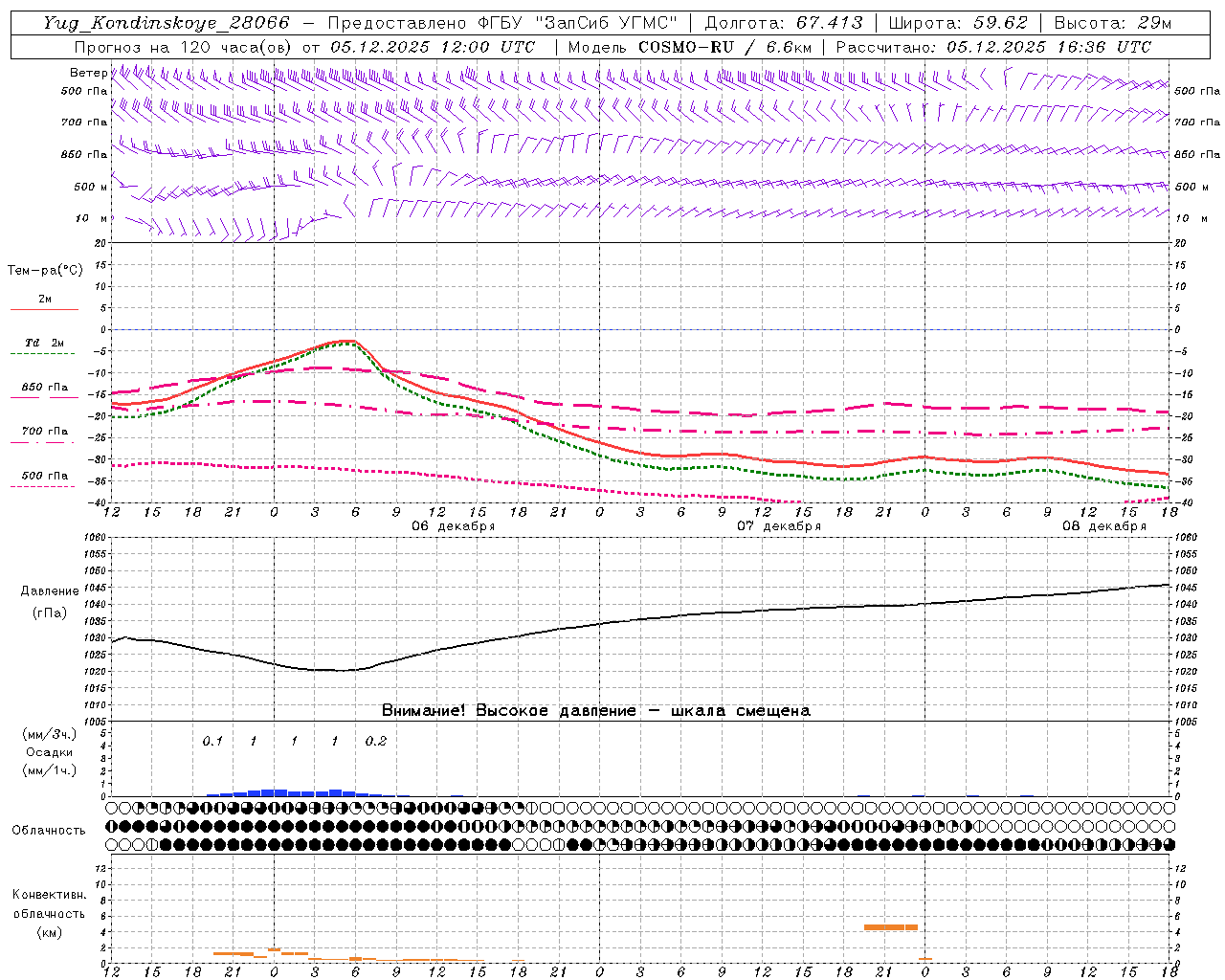Click the Давление pressure panel label

tap(50, 591)
